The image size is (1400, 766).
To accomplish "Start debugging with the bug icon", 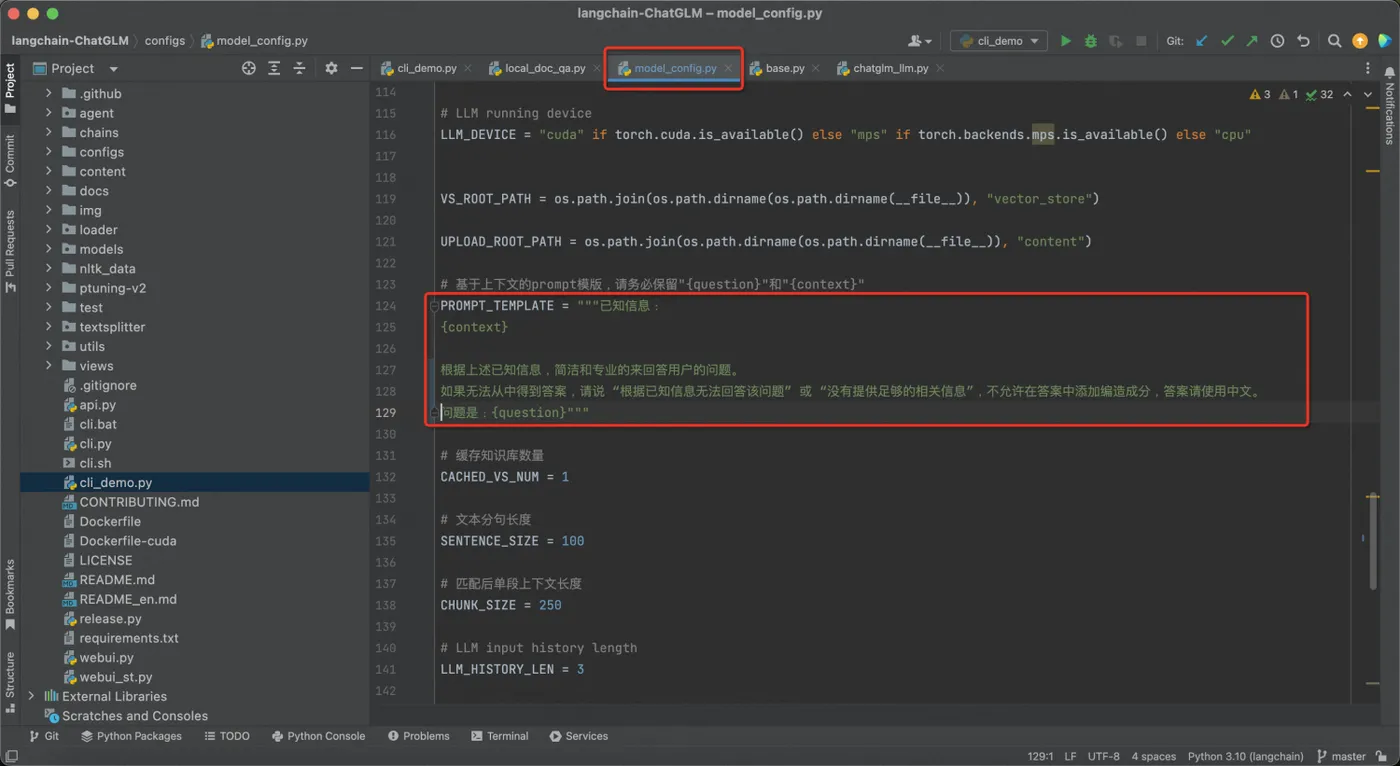I will [x=1090, y=41].
